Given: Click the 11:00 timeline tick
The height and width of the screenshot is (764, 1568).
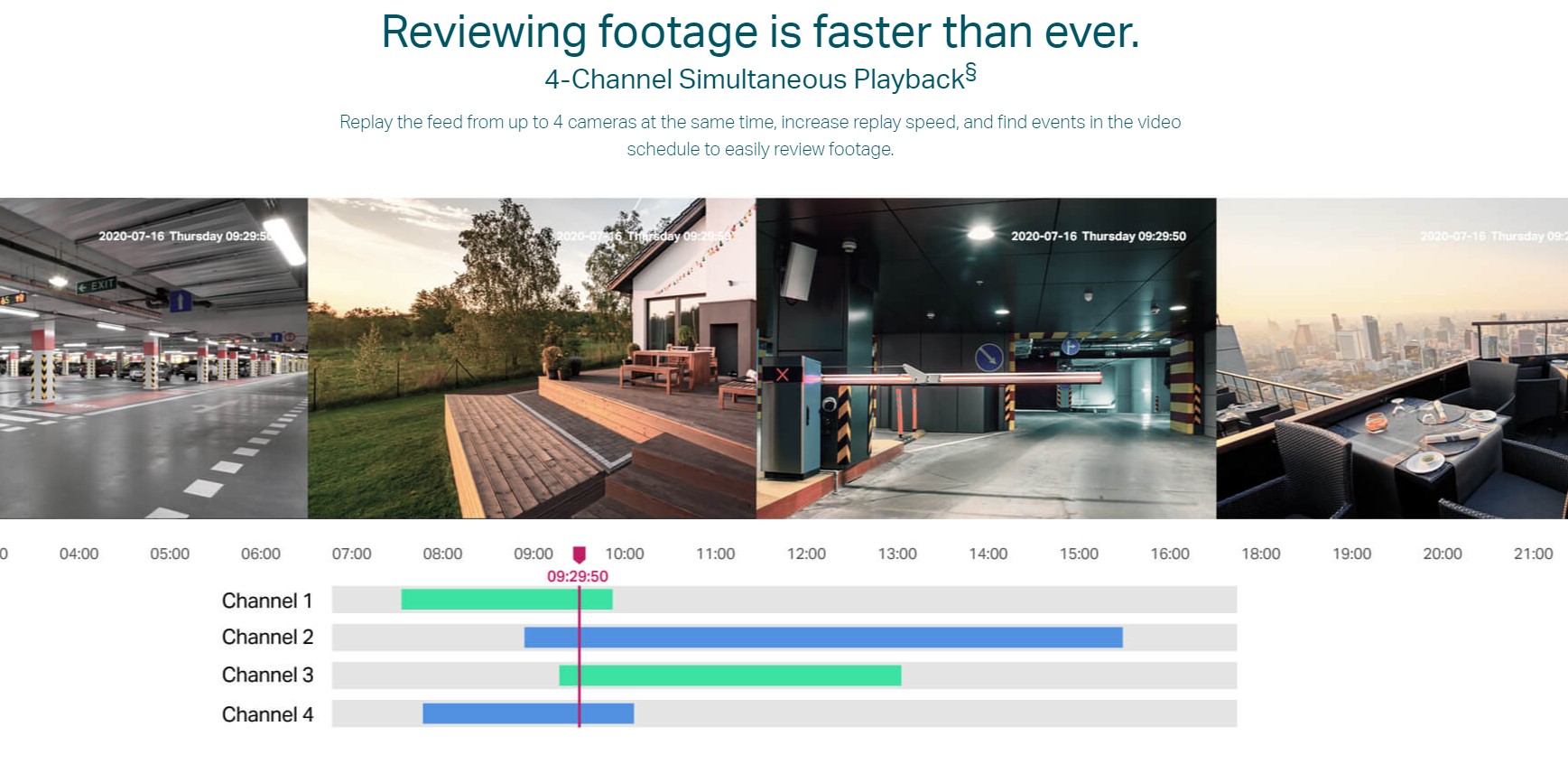Looking at the screenshot, I should (x=716, y=554).
